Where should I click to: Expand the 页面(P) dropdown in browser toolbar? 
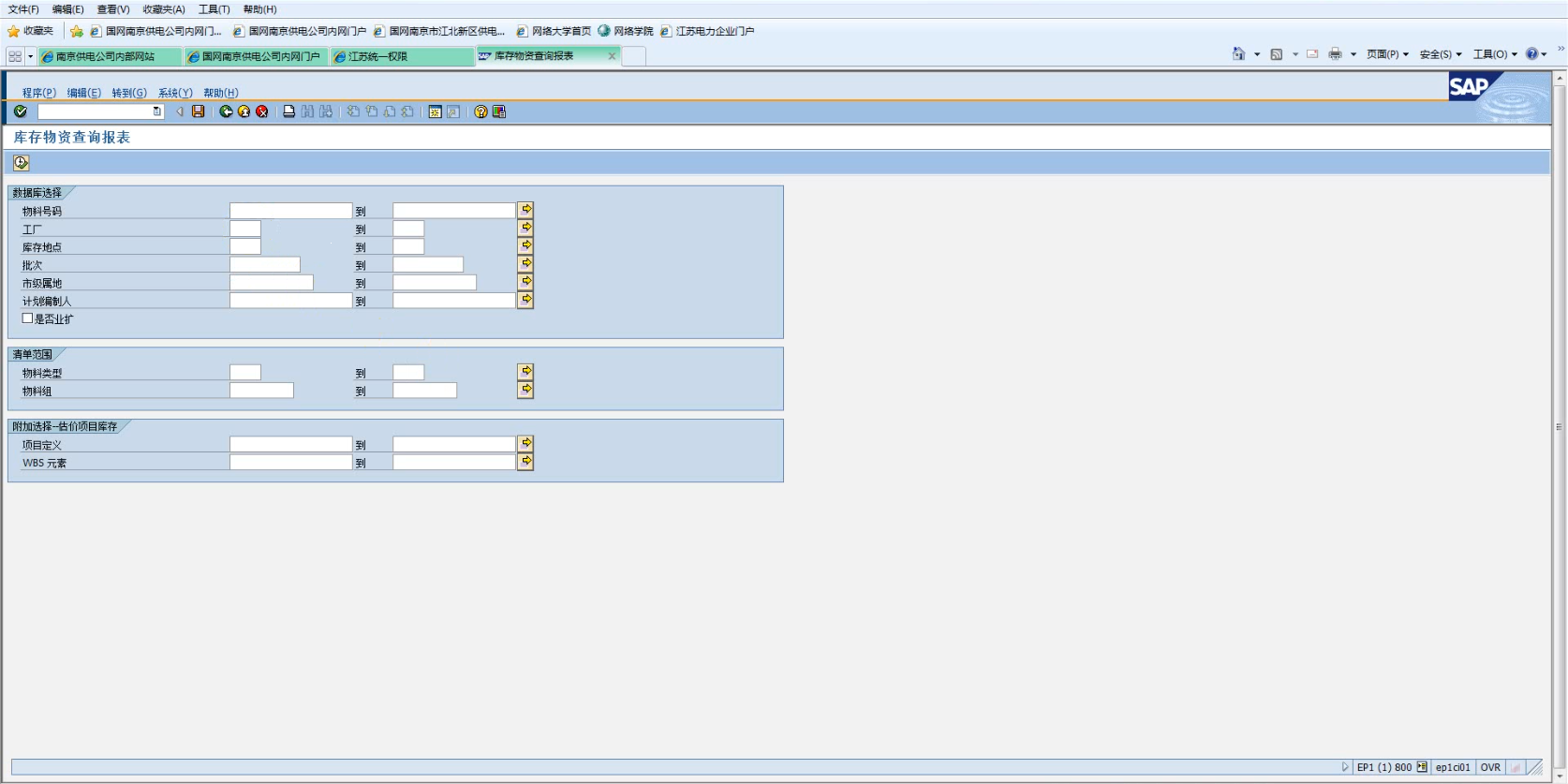click(x=1387, y=54)
